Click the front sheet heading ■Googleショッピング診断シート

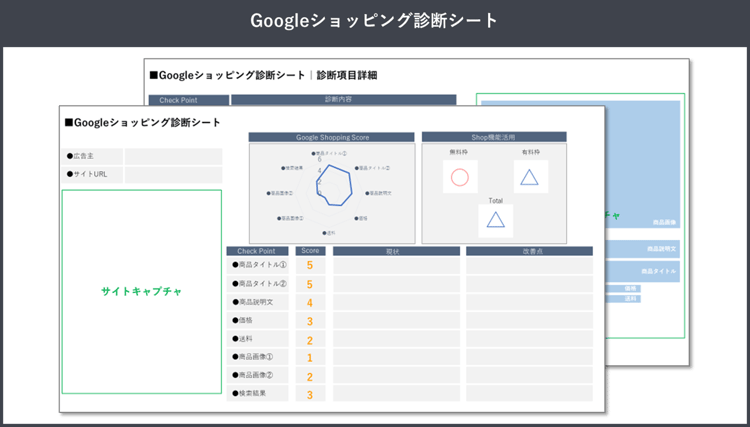(x=143, y=123)
